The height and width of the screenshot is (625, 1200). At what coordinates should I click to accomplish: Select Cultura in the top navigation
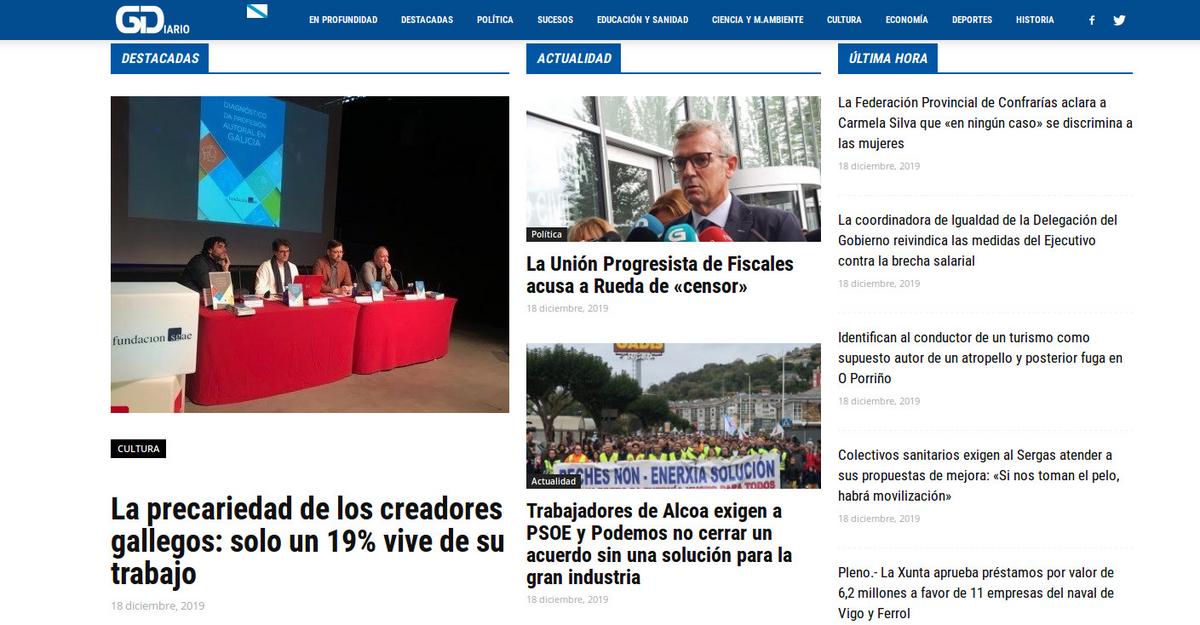pos(844,20)
